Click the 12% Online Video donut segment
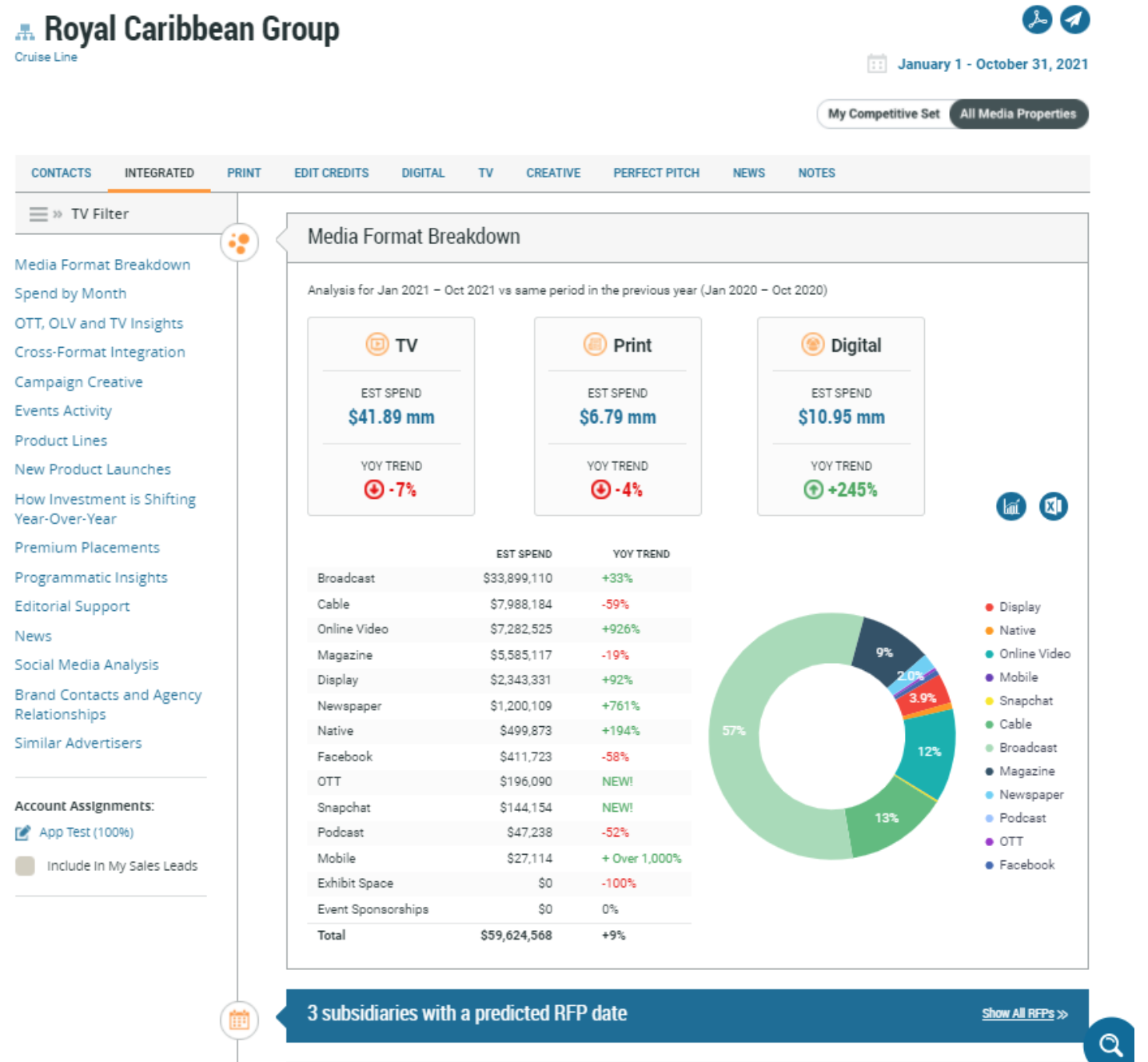The height and width of the screenshot is (1062, 1148). (929, 751)
